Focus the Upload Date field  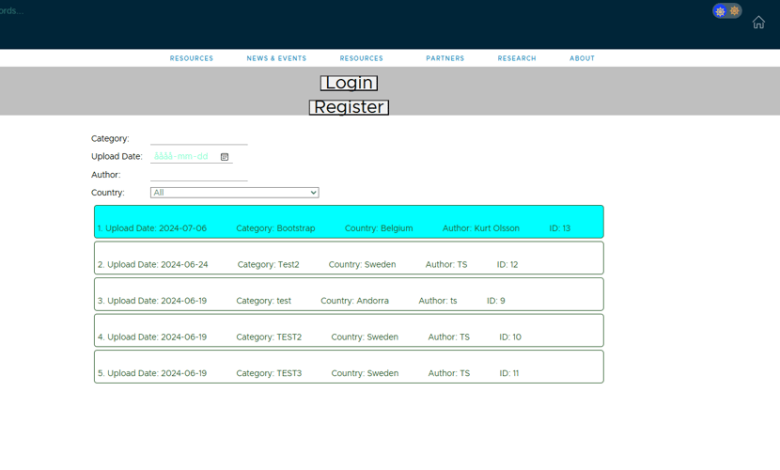point(191,157)
